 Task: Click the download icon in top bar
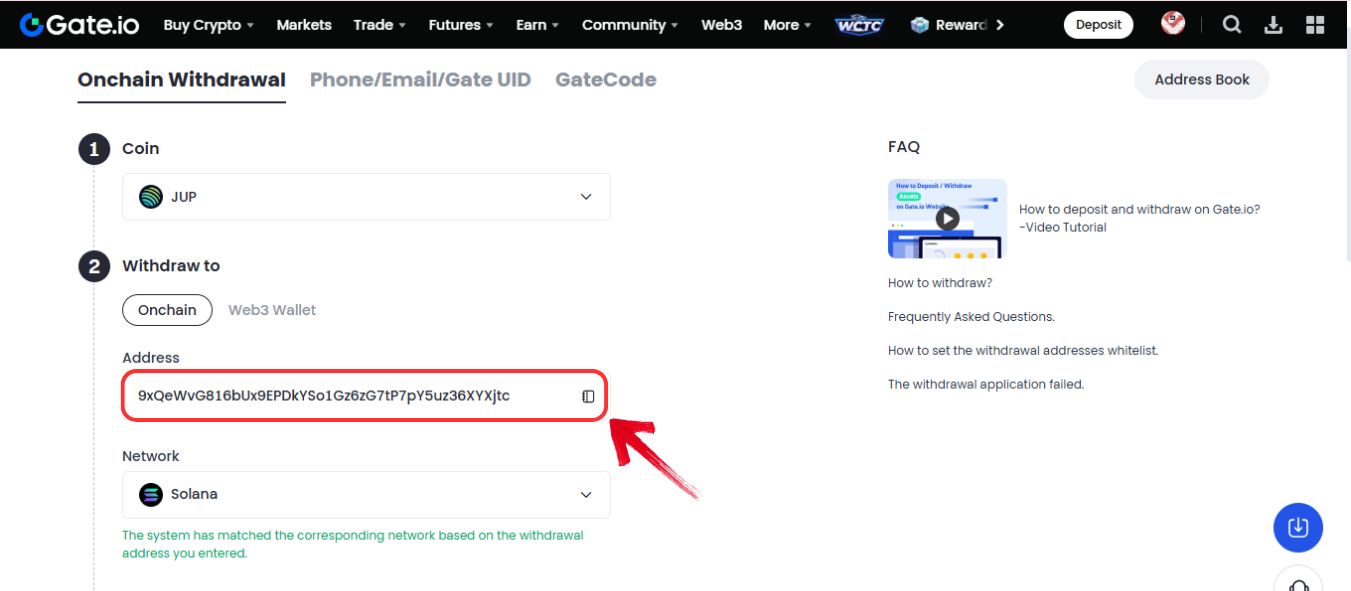pyautogui.click(x=1273, y=25)
